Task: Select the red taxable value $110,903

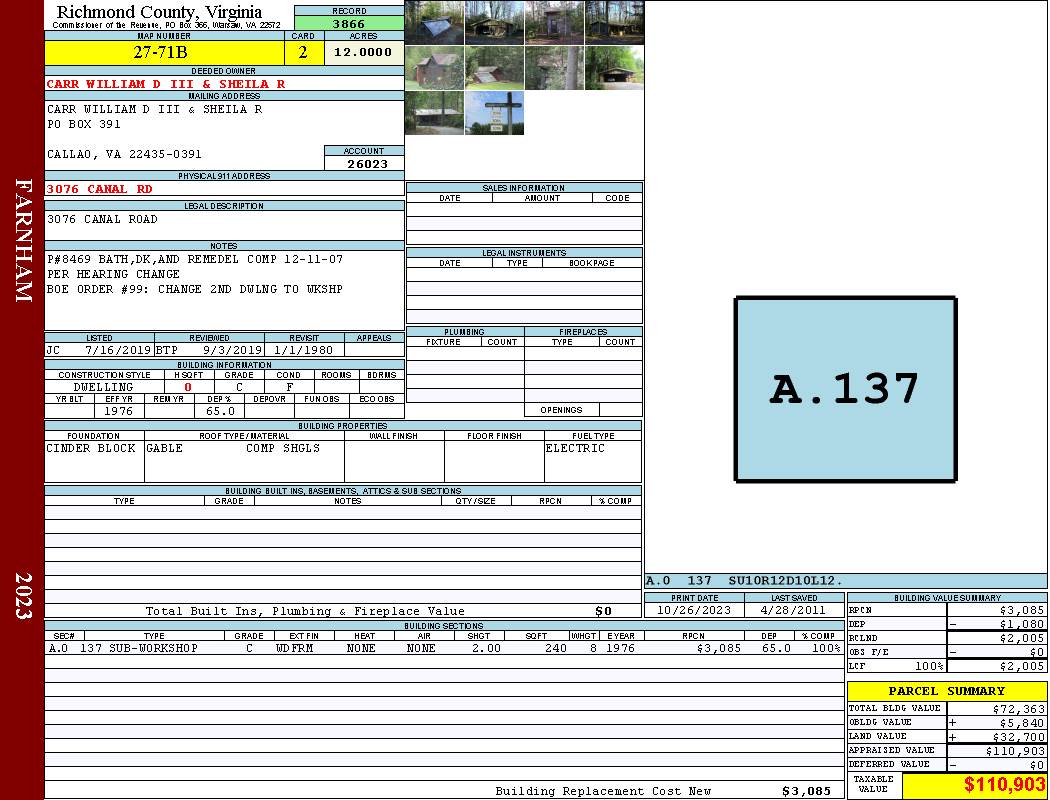Action: click(1004, 785)
